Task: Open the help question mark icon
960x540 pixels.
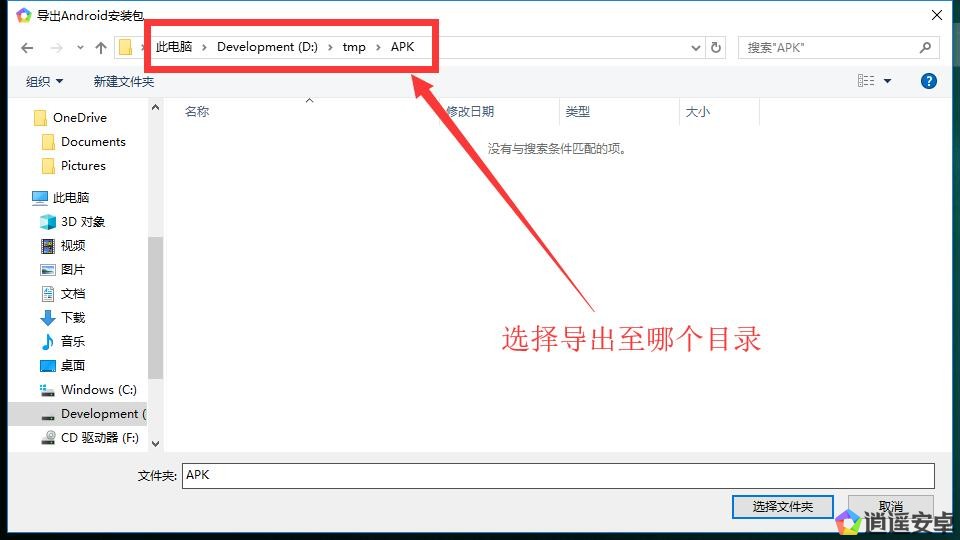Action: click(928, 81)
